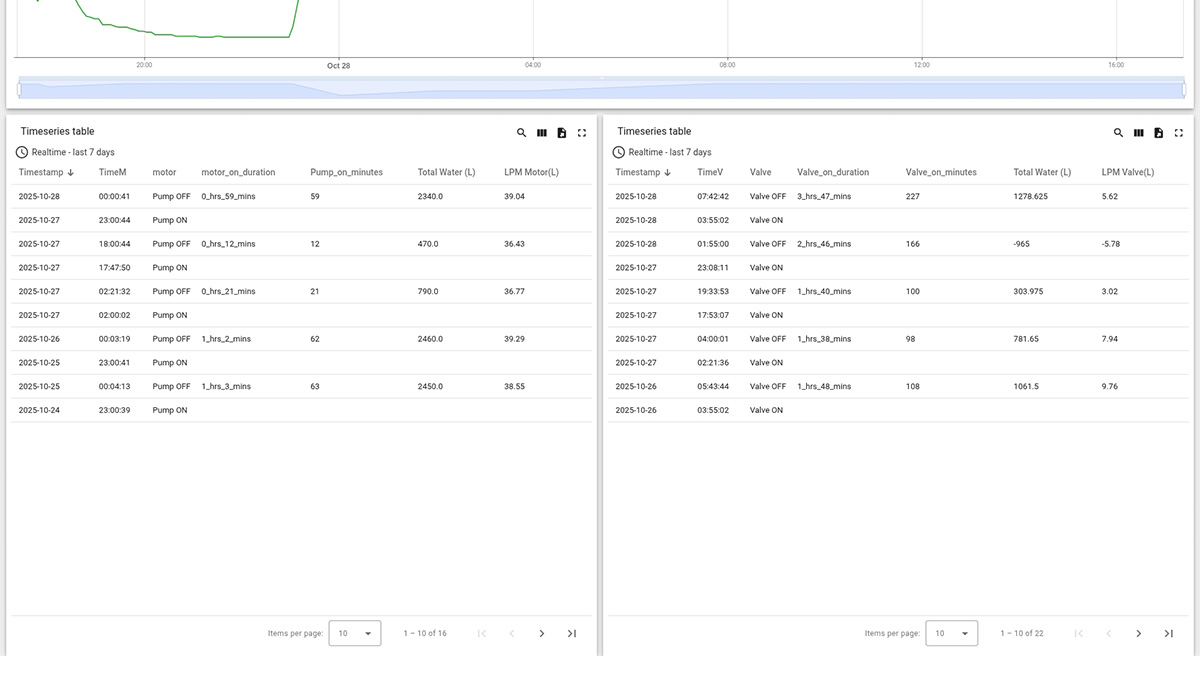Open columns display settings on motor table
Screen dimensions: 1200x674
[542, 132]
